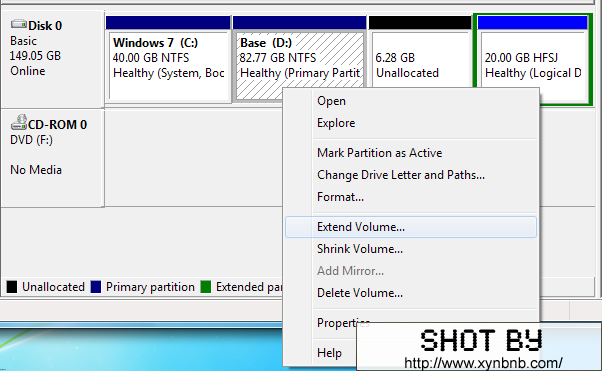Open Change Drive Letter and Paths
The height and width of the screenshot is (371, 602).
411,175
